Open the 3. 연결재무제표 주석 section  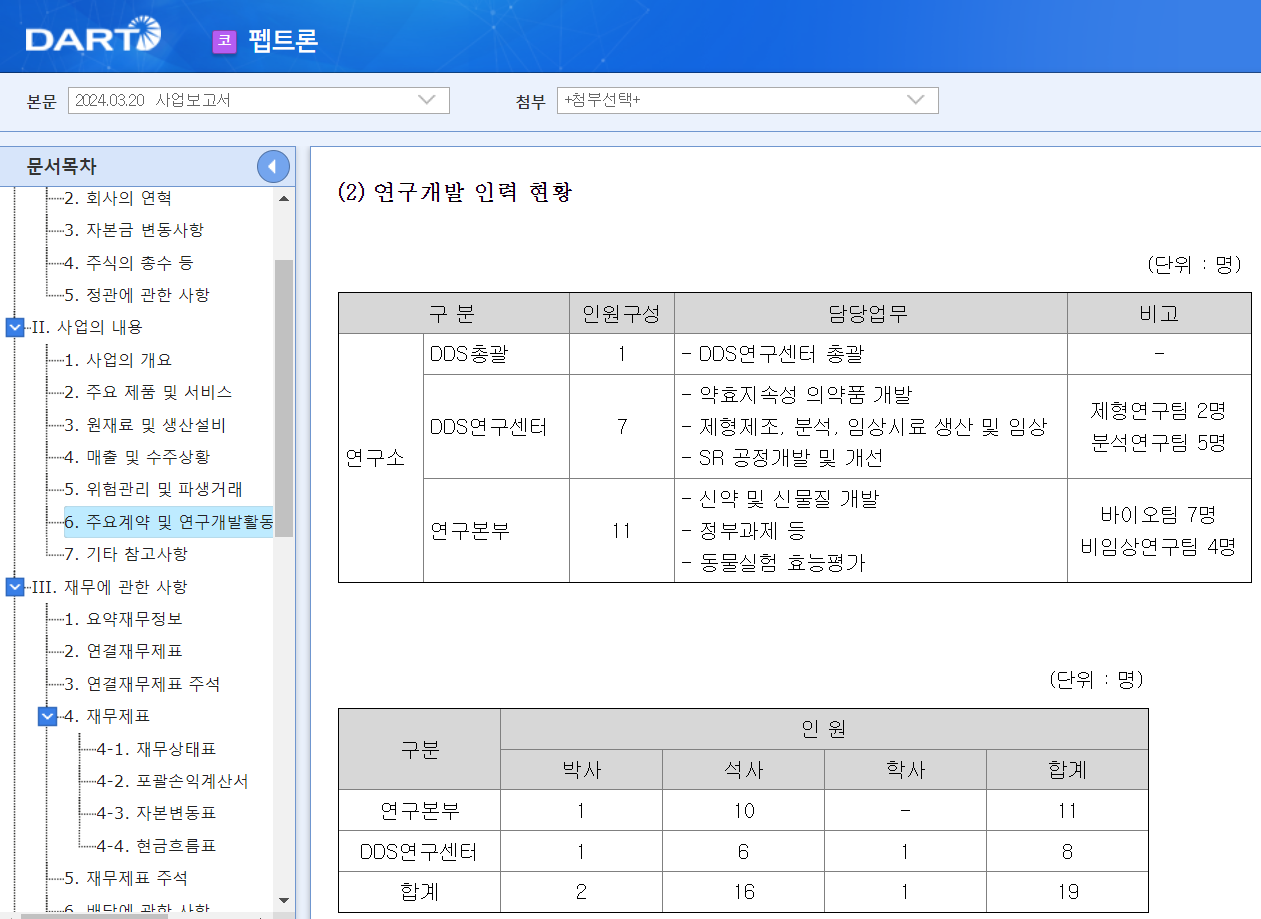[141, 683]
